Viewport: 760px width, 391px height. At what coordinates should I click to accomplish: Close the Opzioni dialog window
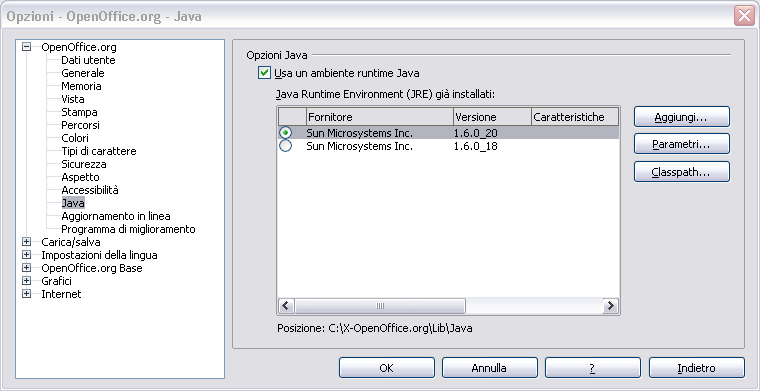point(744,16)
